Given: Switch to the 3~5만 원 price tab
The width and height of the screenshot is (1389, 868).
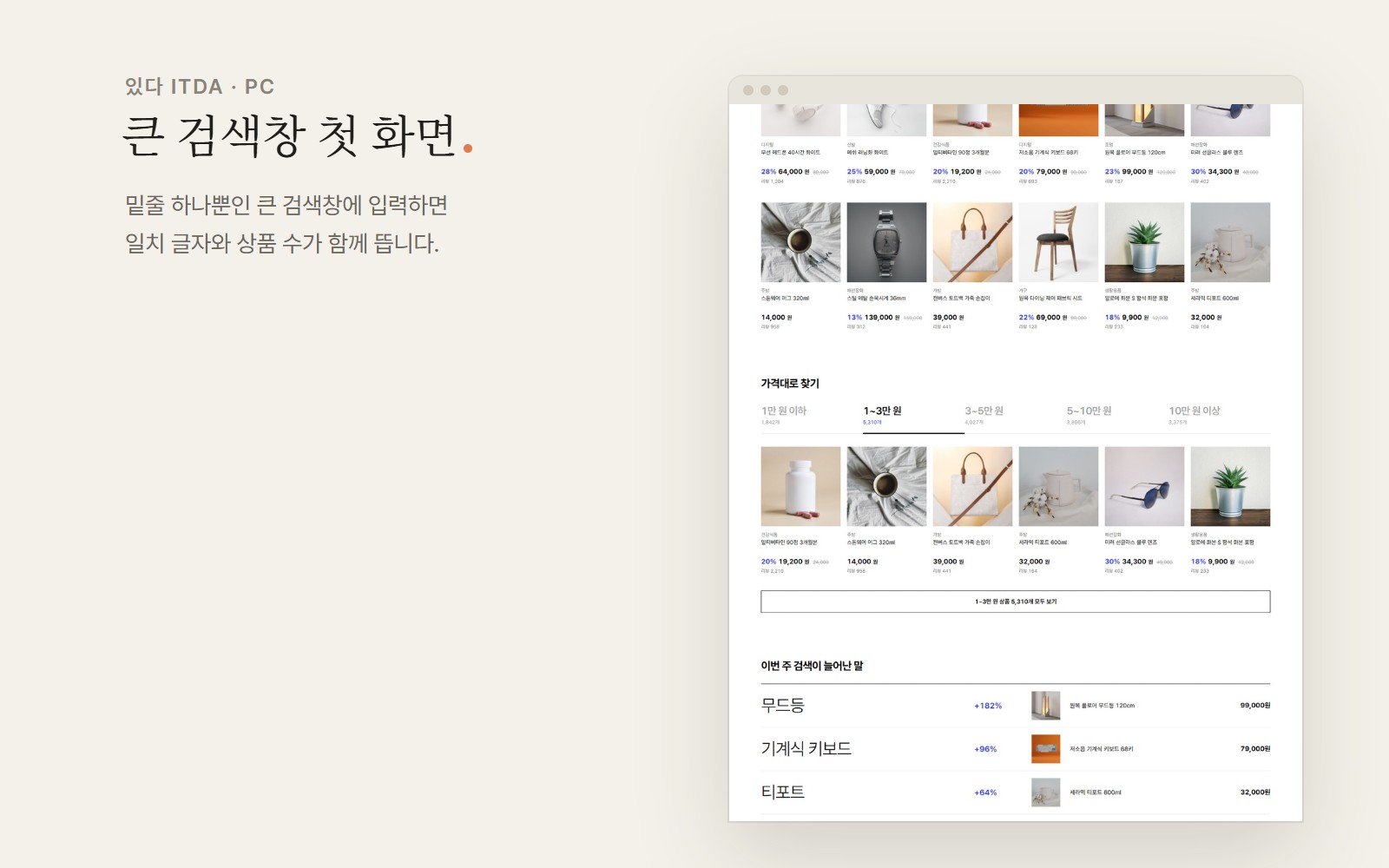Looking at the screenshot, I should (x=1015, y=415).
